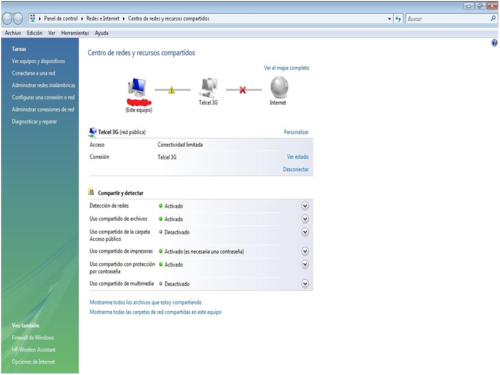This screenshot has height=375, width=500.
Task: Click the Ver estado link
Action: [x=298, y=157]
